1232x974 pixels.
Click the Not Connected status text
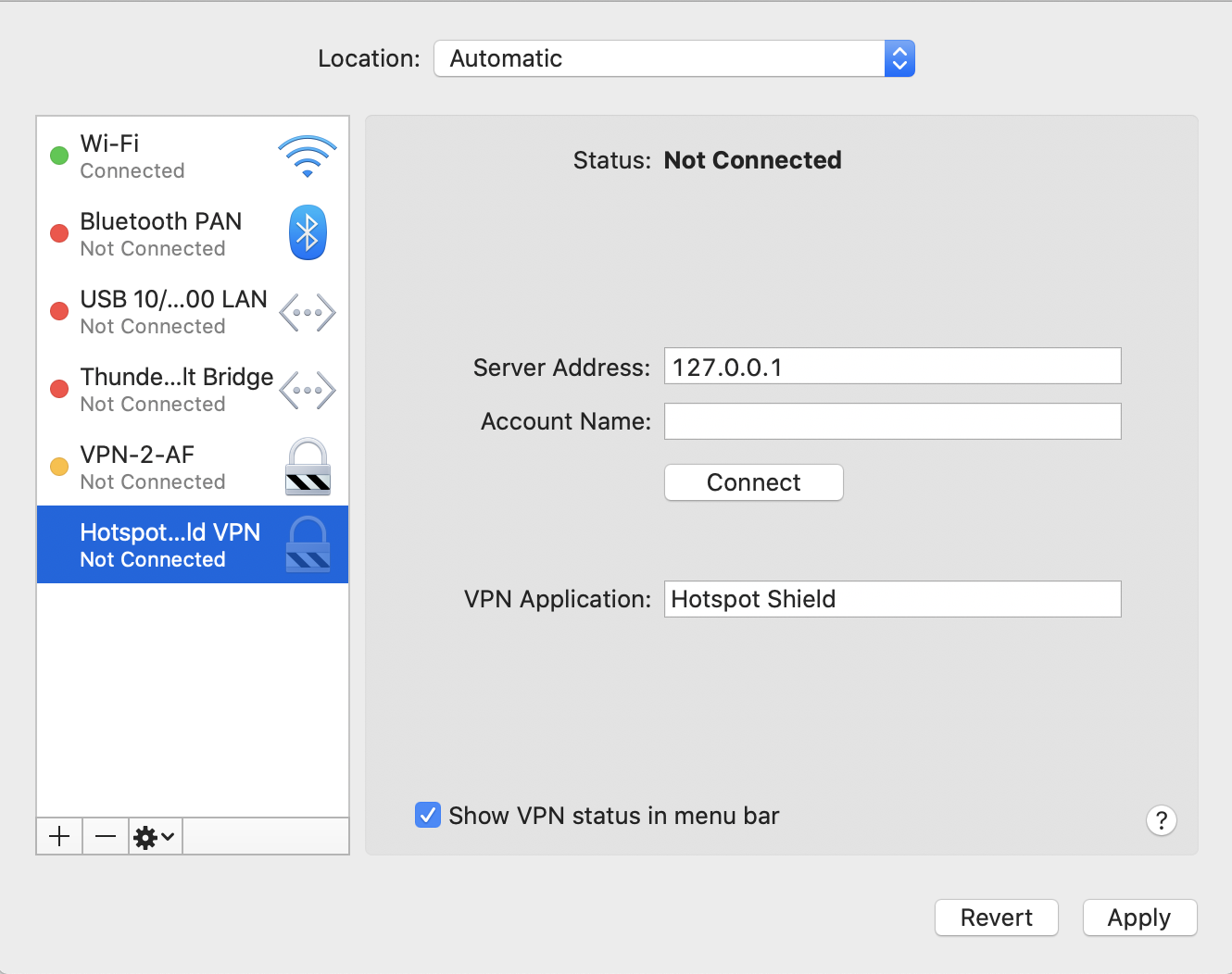[x=753, y=160]
